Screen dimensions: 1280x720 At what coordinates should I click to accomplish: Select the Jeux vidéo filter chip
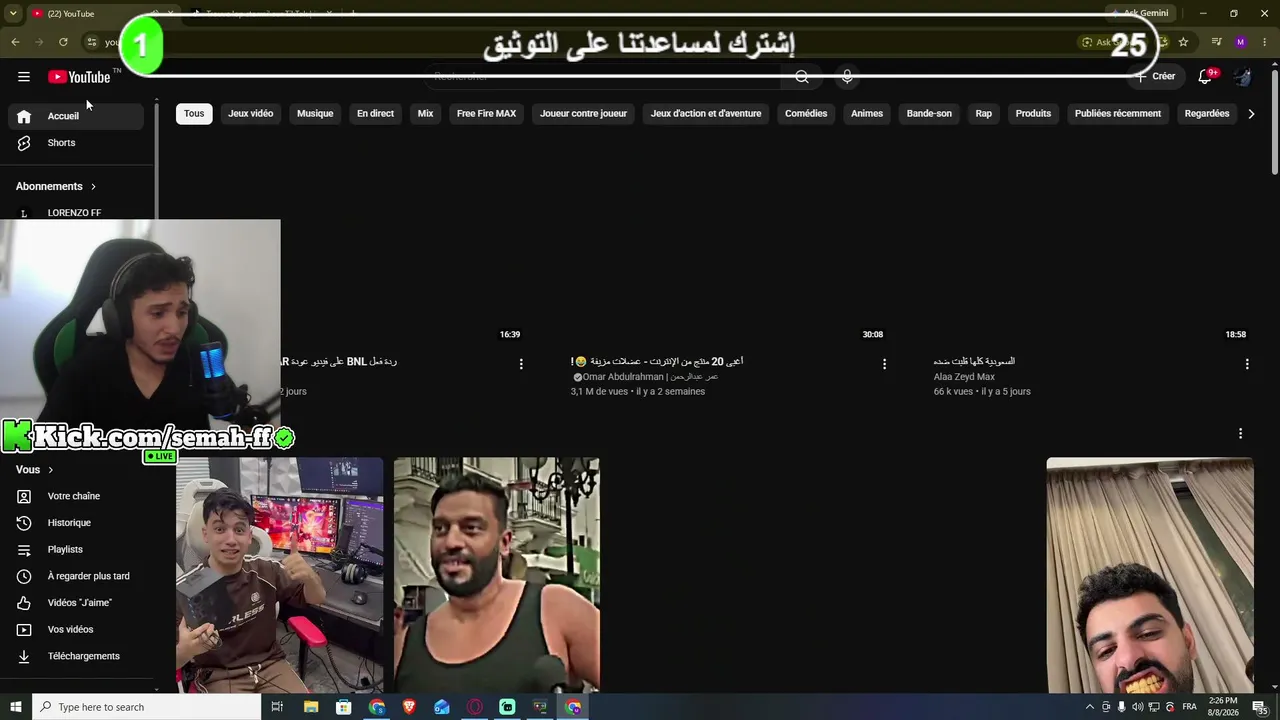pos(250,114)
